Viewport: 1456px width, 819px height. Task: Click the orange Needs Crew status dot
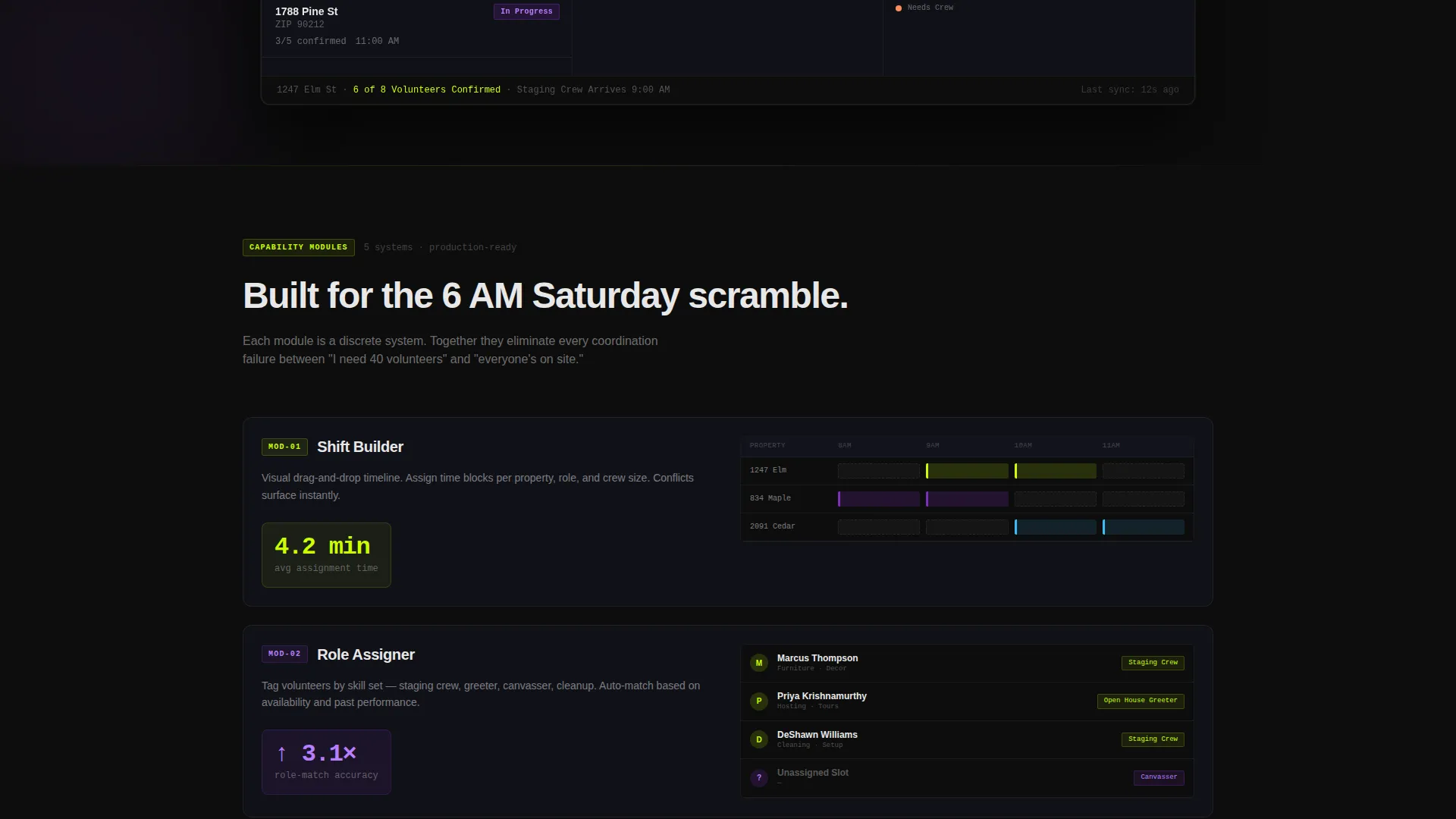tap(899, 8)
